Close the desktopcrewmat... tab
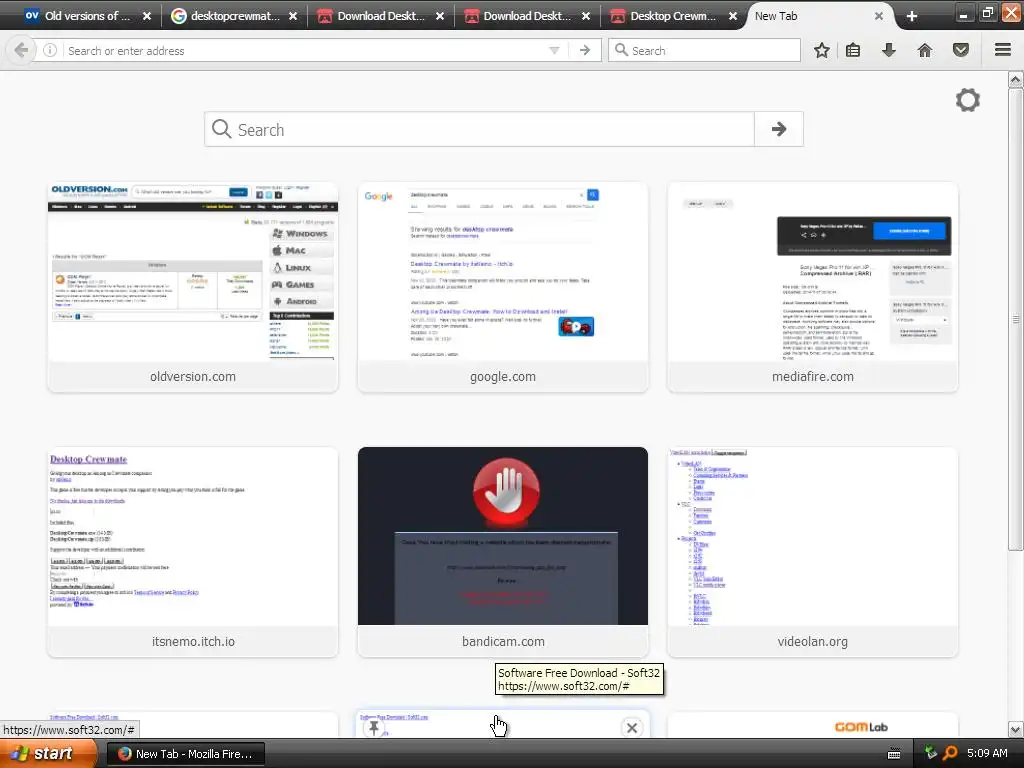The image size is (1024, 768). point(293,16)
